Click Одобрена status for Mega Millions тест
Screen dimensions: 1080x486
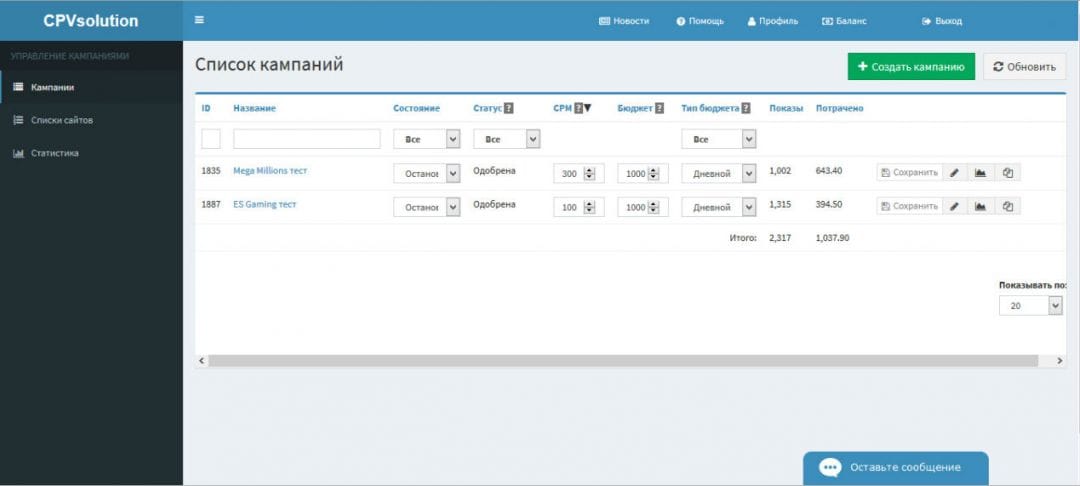(494, 171)
